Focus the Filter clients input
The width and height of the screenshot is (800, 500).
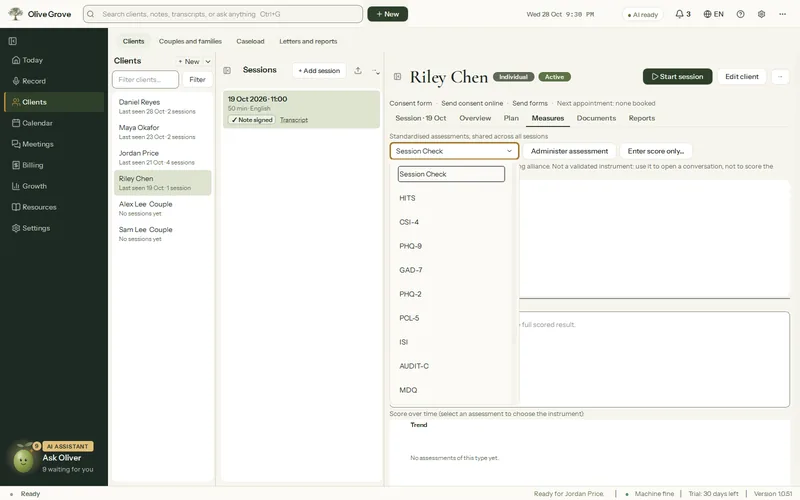click(145, 80)
